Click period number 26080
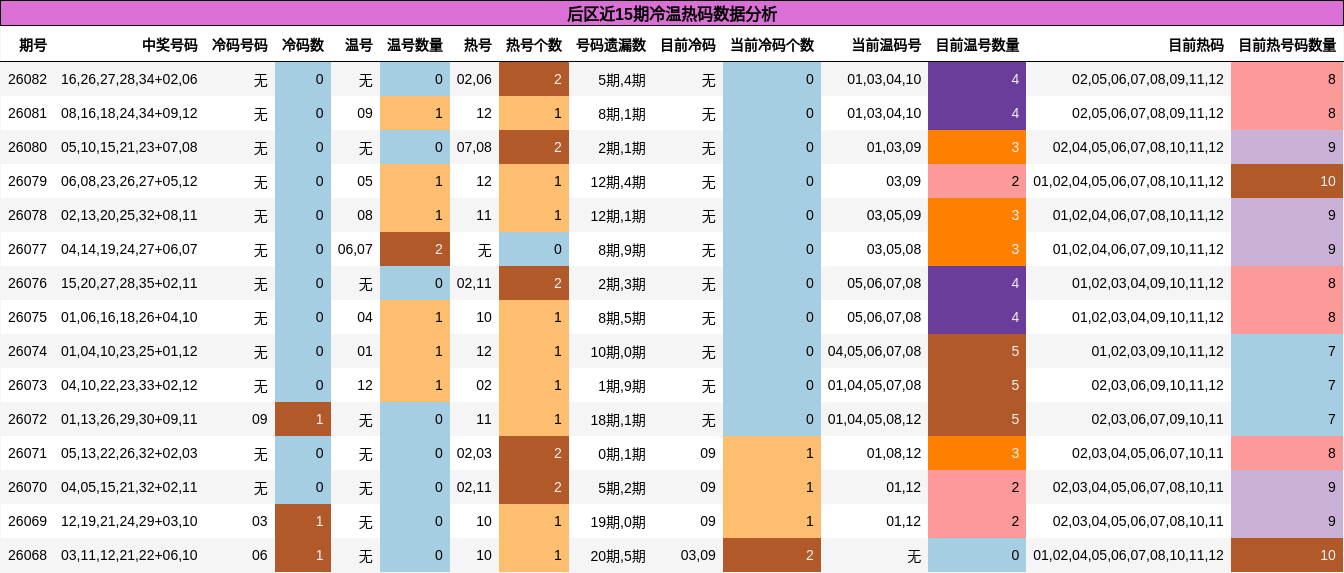This screenshot has height=573, width=1344. 27,147
